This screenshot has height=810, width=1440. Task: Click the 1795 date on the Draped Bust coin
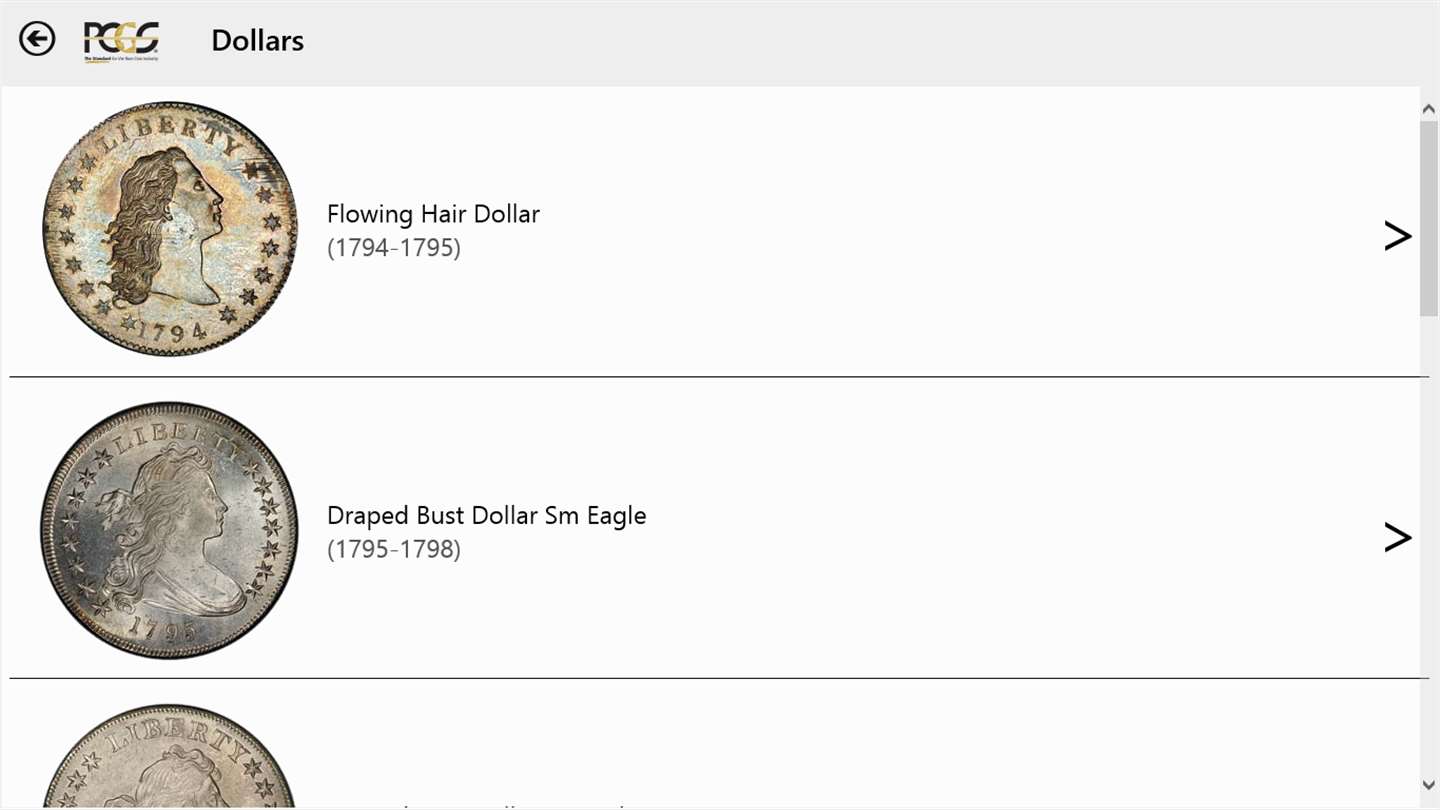tap(164, 632)
